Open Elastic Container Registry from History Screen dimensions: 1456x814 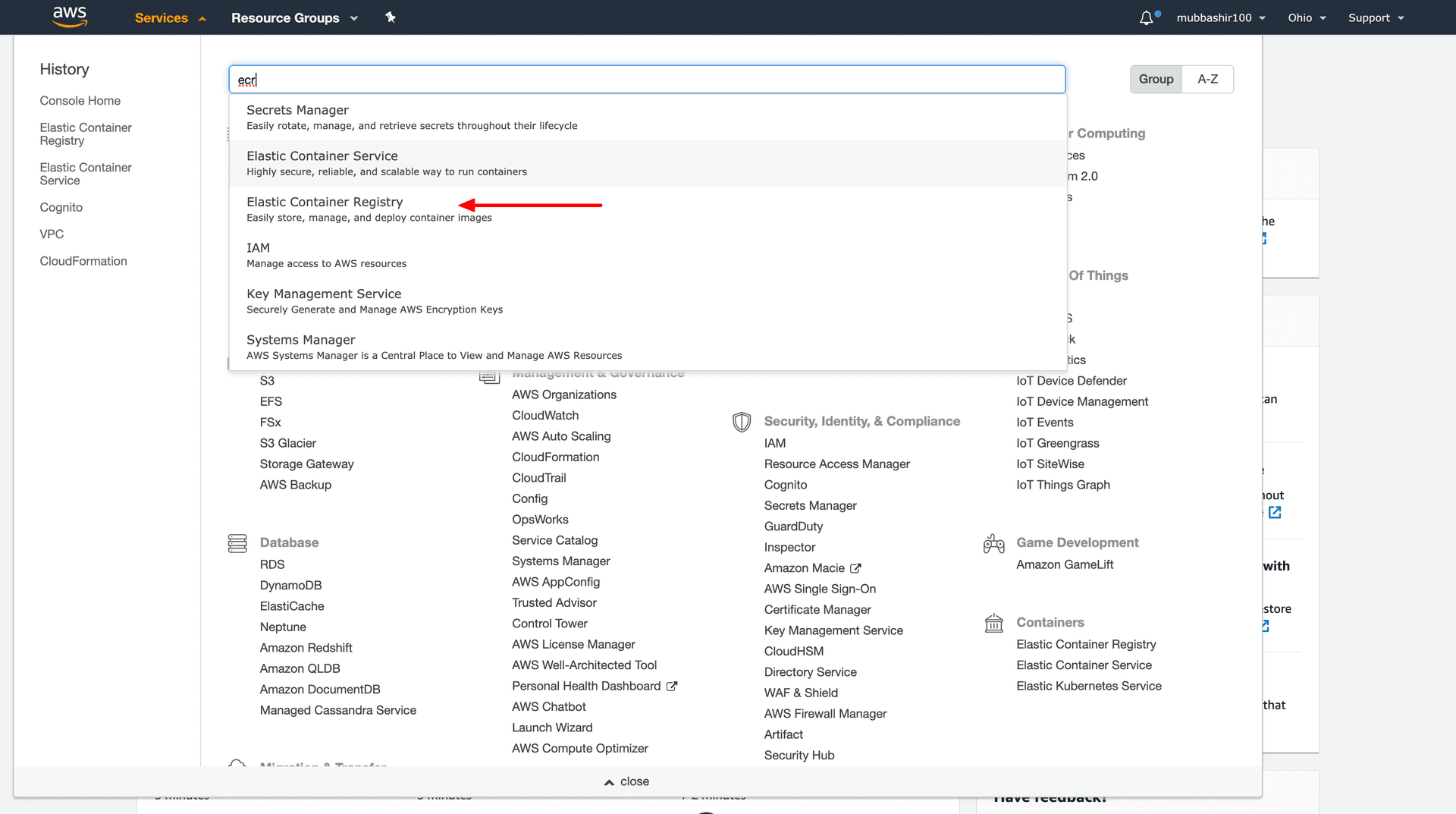pyautogui.click(x=86, y=134)
